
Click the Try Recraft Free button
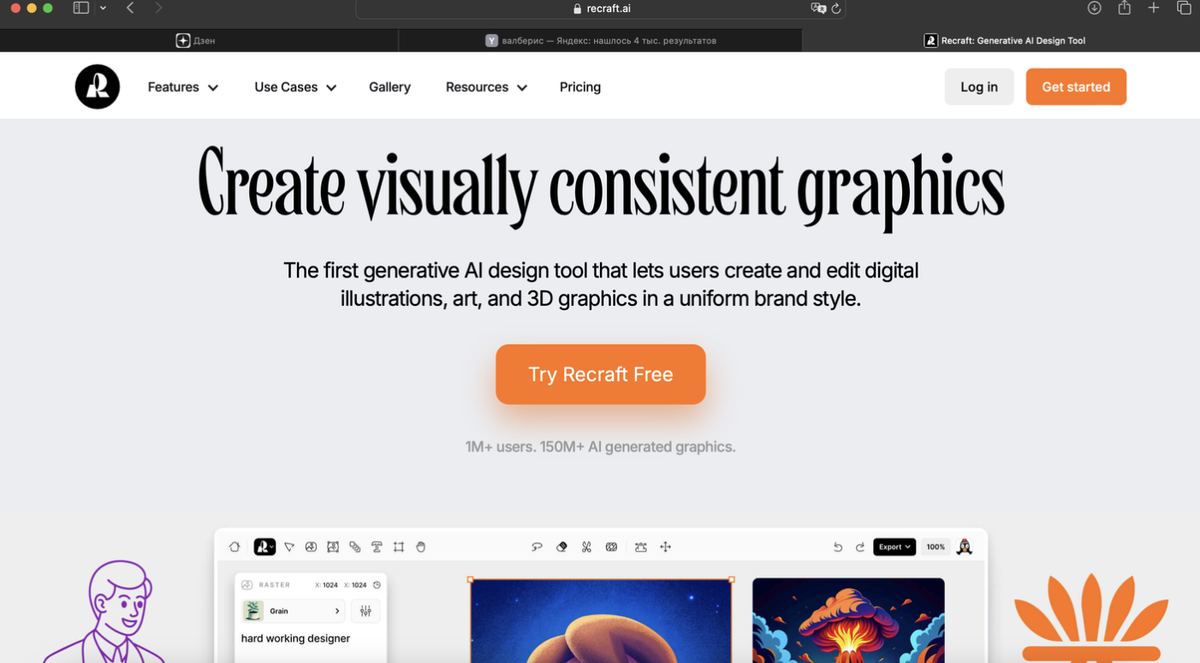click(601, 374)
